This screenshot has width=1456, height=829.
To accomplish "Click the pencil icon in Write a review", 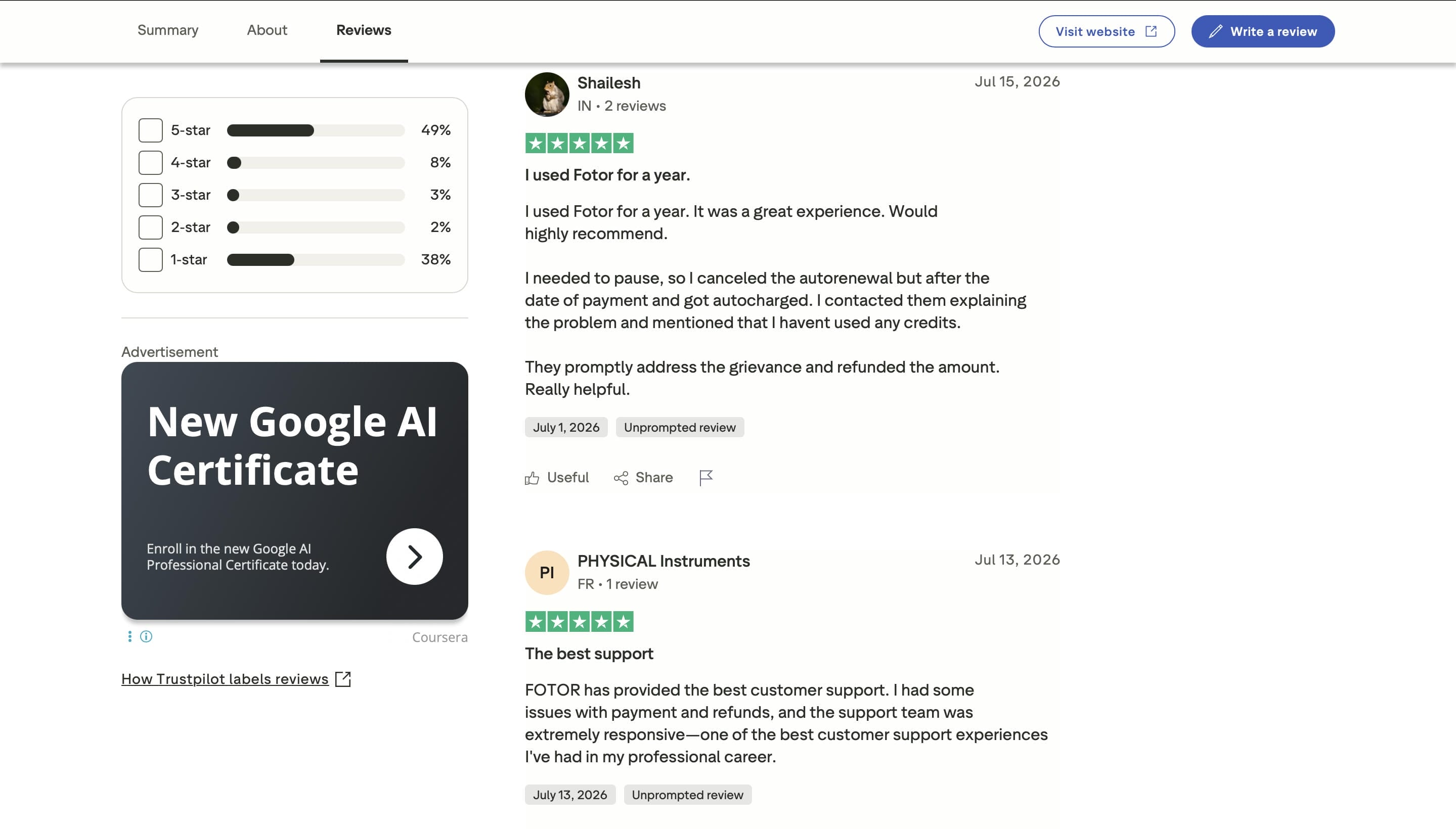I will coord(1215,31).
